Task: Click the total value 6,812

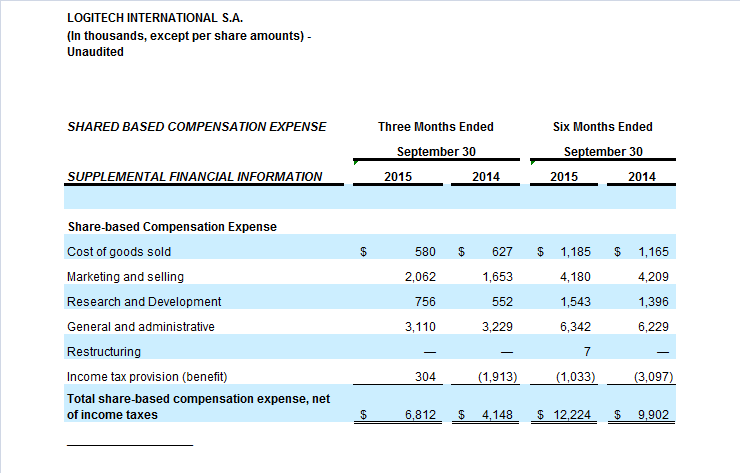Action: (420, 414)
